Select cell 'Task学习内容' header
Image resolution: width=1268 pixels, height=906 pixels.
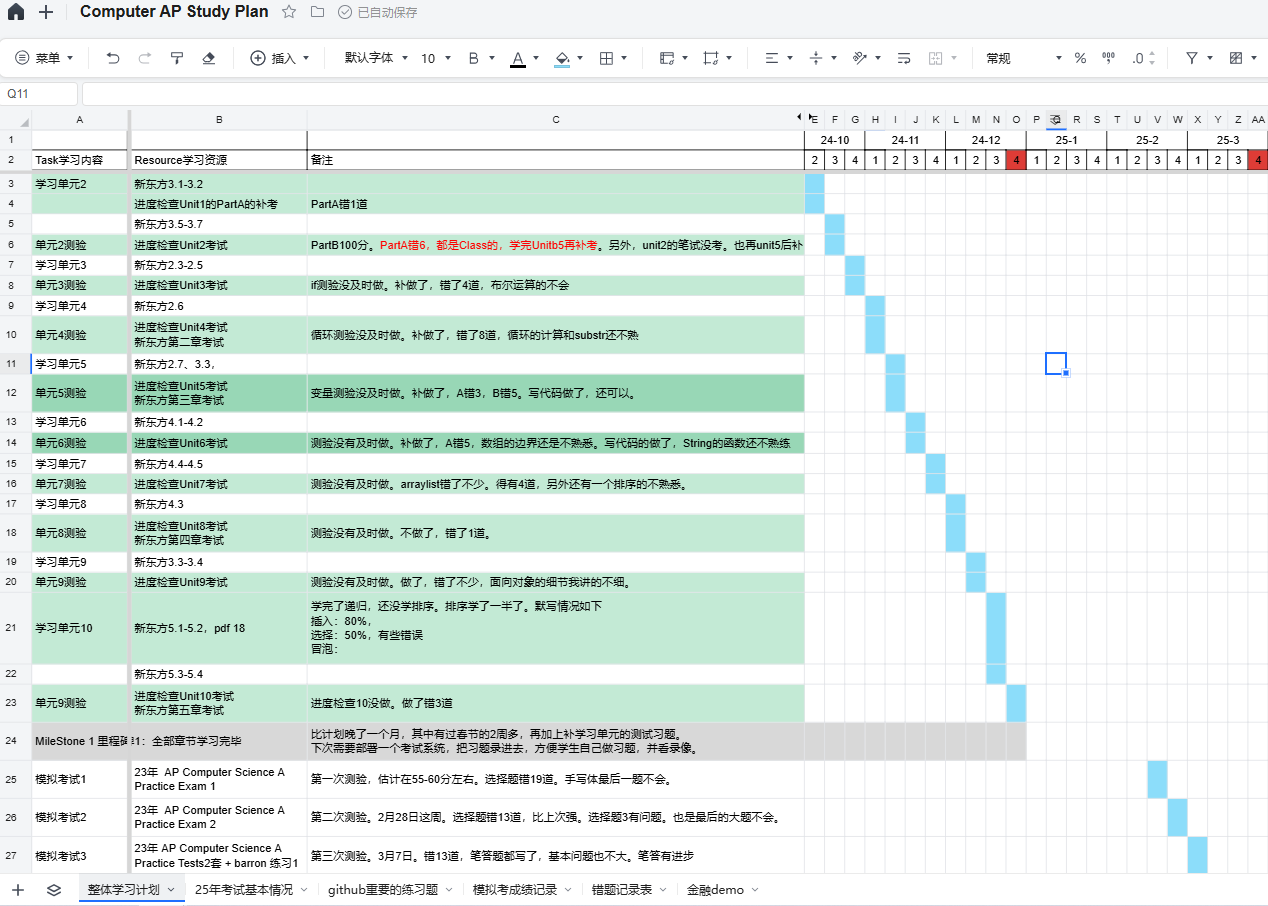tap(80, 160)
